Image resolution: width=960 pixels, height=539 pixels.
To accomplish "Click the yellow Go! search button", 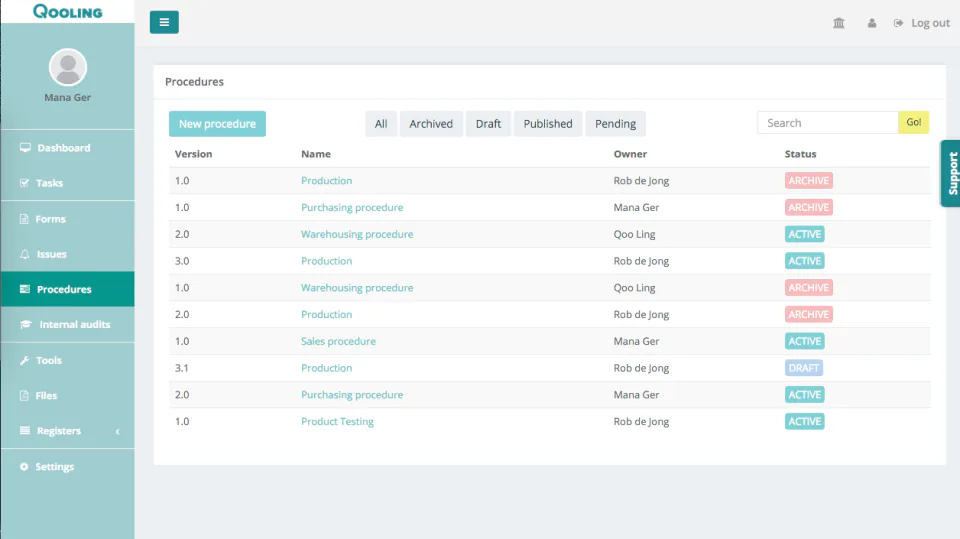I will tap(913, 122).
